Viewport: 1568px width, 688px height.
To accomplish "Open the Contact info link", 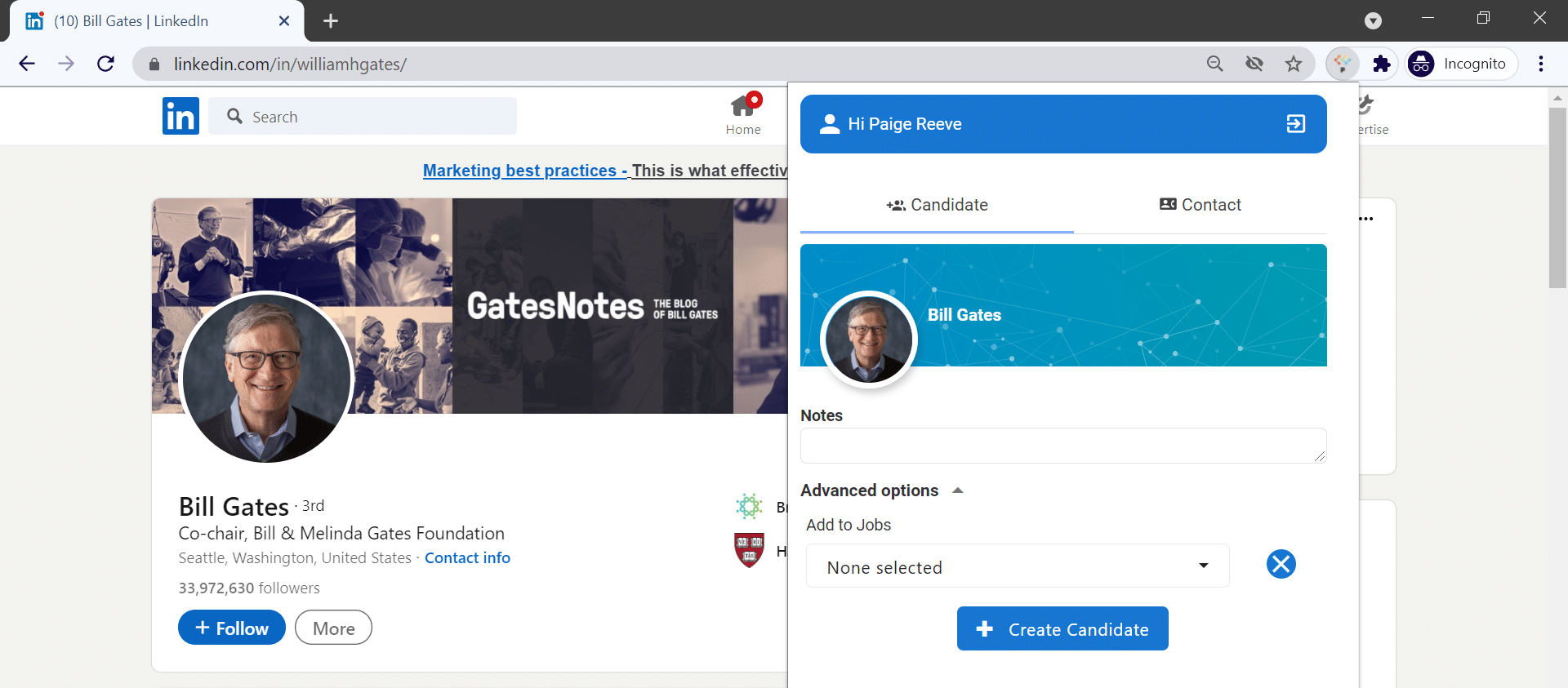I will [x=467, y=557].
